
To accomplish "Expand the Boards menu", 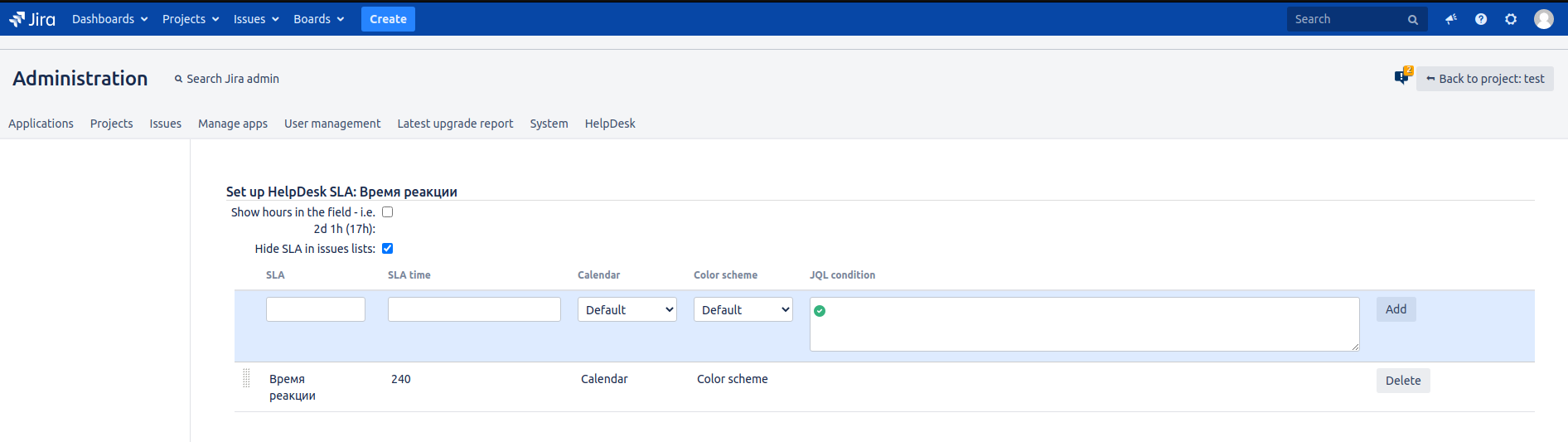I will click(318, 19).
